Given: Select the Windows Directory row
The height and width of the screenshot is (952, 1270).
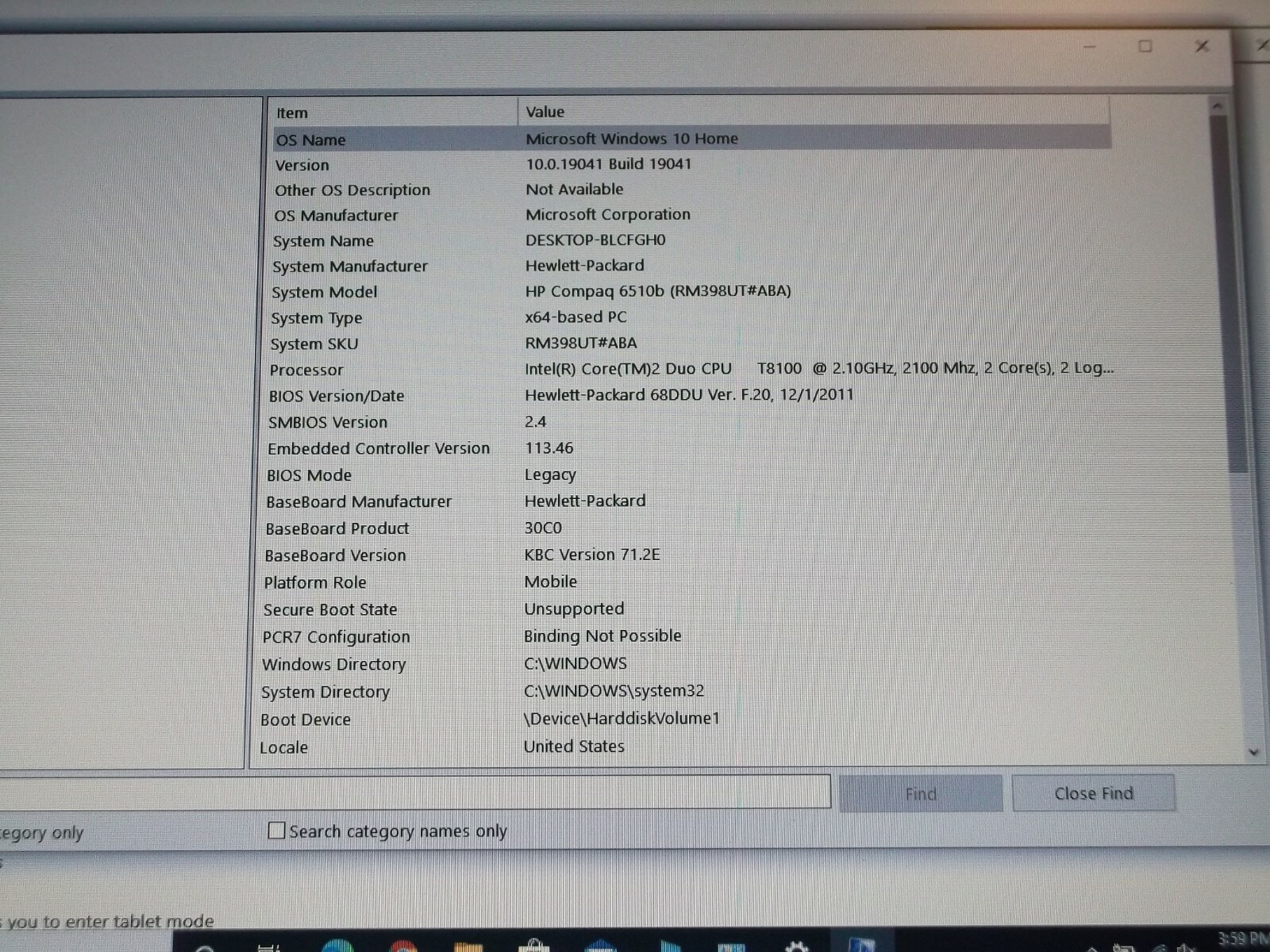Looking at the screenshot, I should [691, 664].
